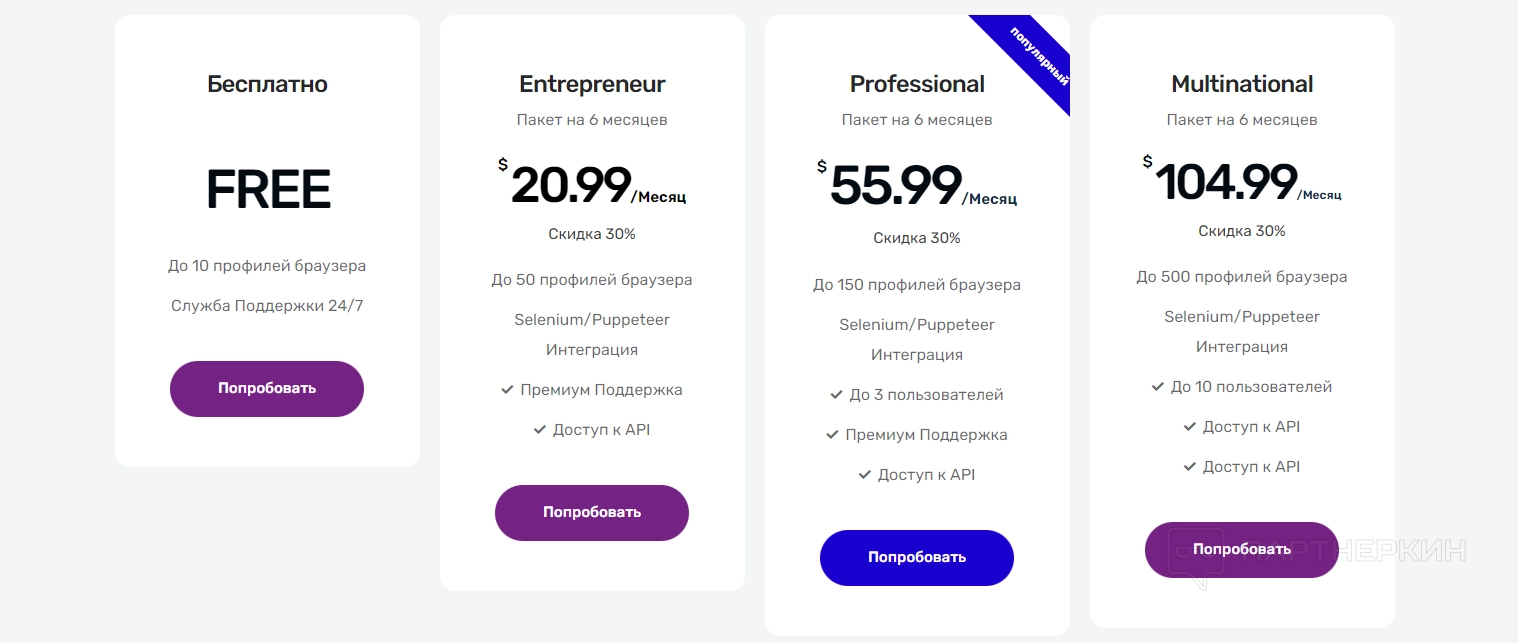Click the checkmark beside До 3 пользователей
1518x643 pixels.
pos(836,395)
